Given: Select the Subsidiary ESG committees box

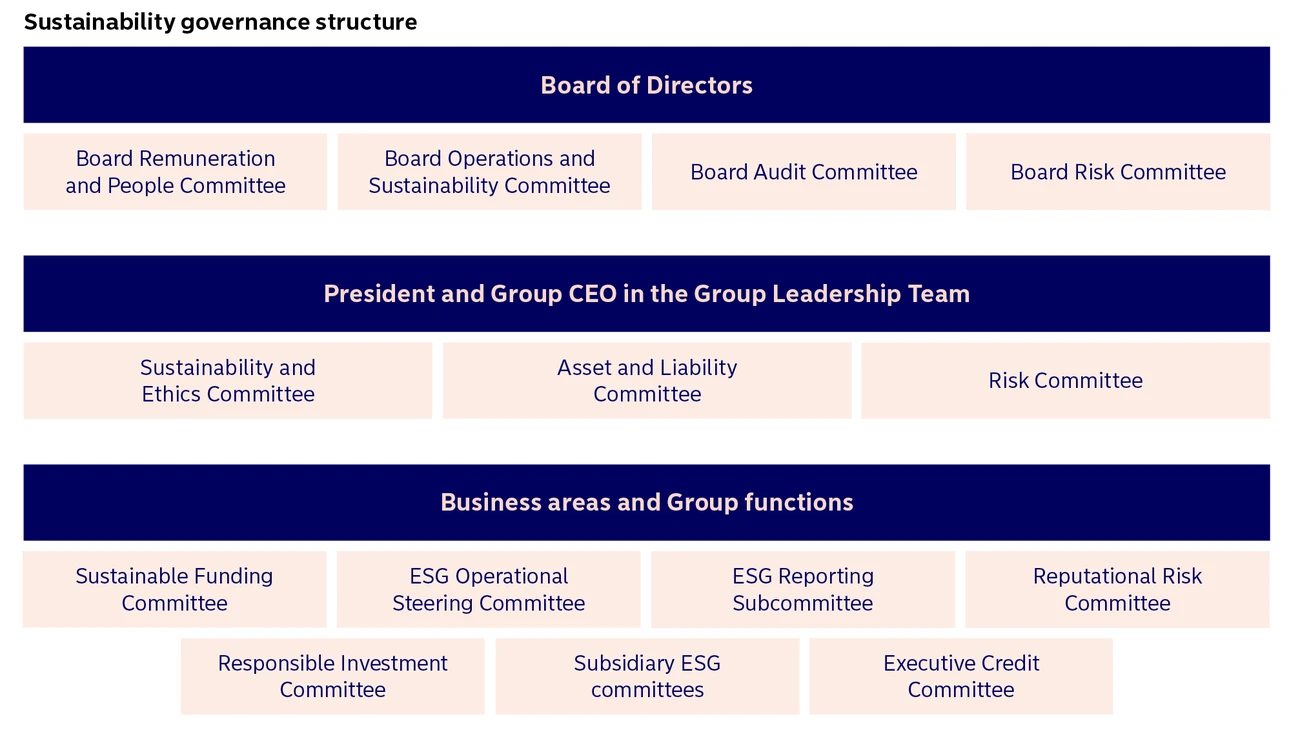Looking at the screenshot, I should point(647,676).
